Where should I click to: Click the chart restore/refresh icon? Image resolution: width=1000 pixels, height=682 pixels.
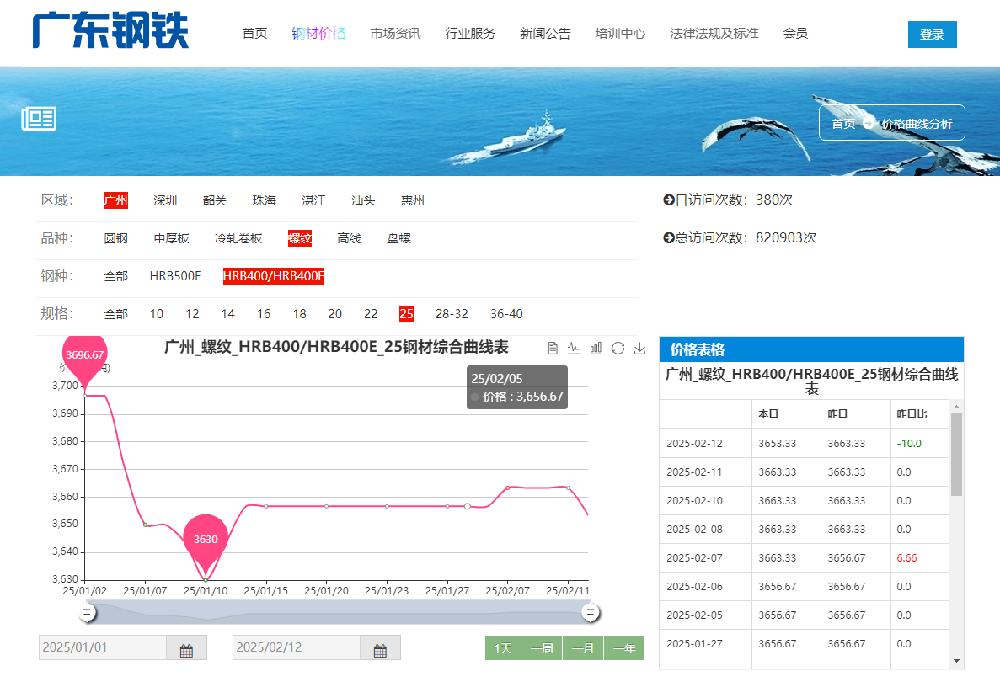[x=618, y=348]
